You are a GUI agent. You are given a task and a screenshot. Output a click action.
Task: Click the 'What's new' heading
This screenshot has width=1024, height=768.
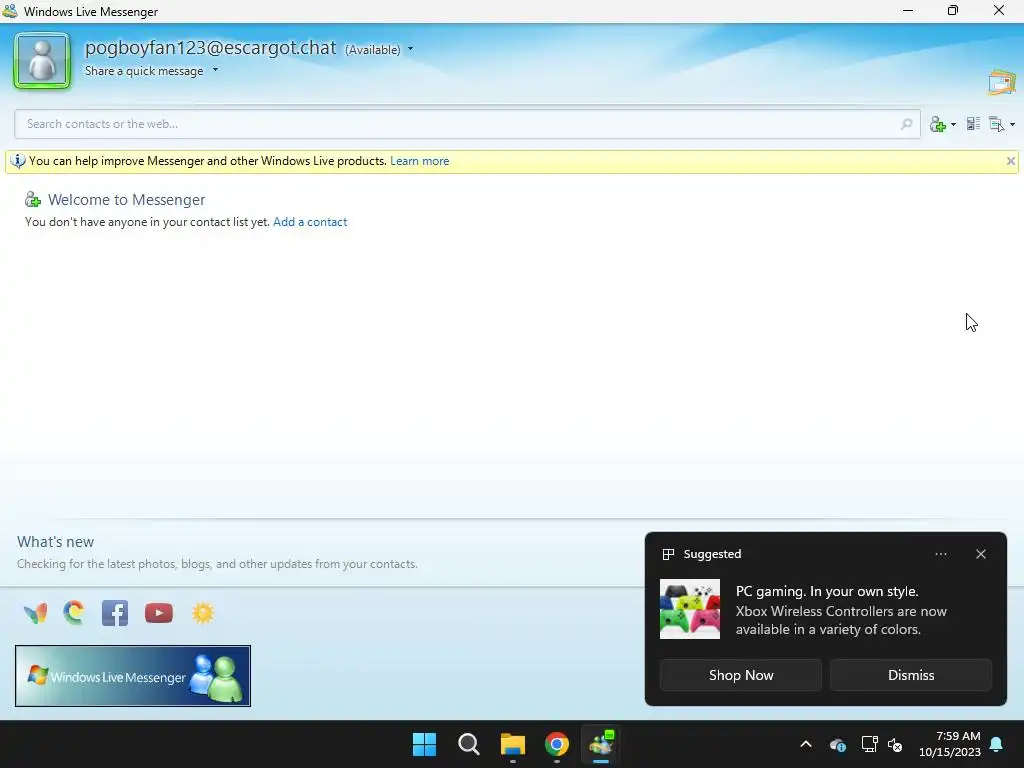(x=56, y=542)
